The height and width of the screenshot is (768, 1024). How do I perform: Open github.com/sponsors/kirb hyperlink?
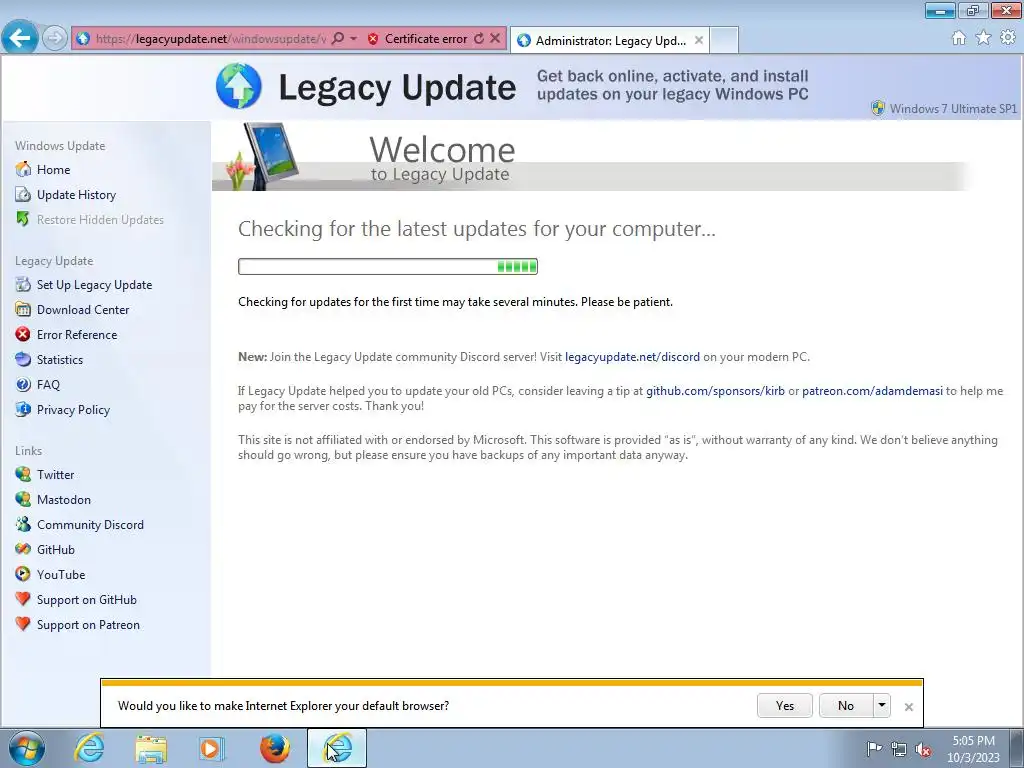tap(715, 391)
